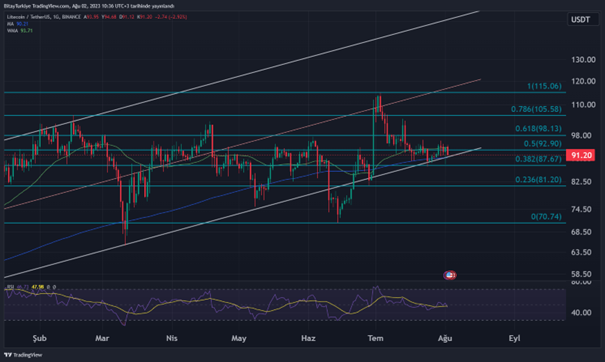Click the May label on time axis

point(239,338)
